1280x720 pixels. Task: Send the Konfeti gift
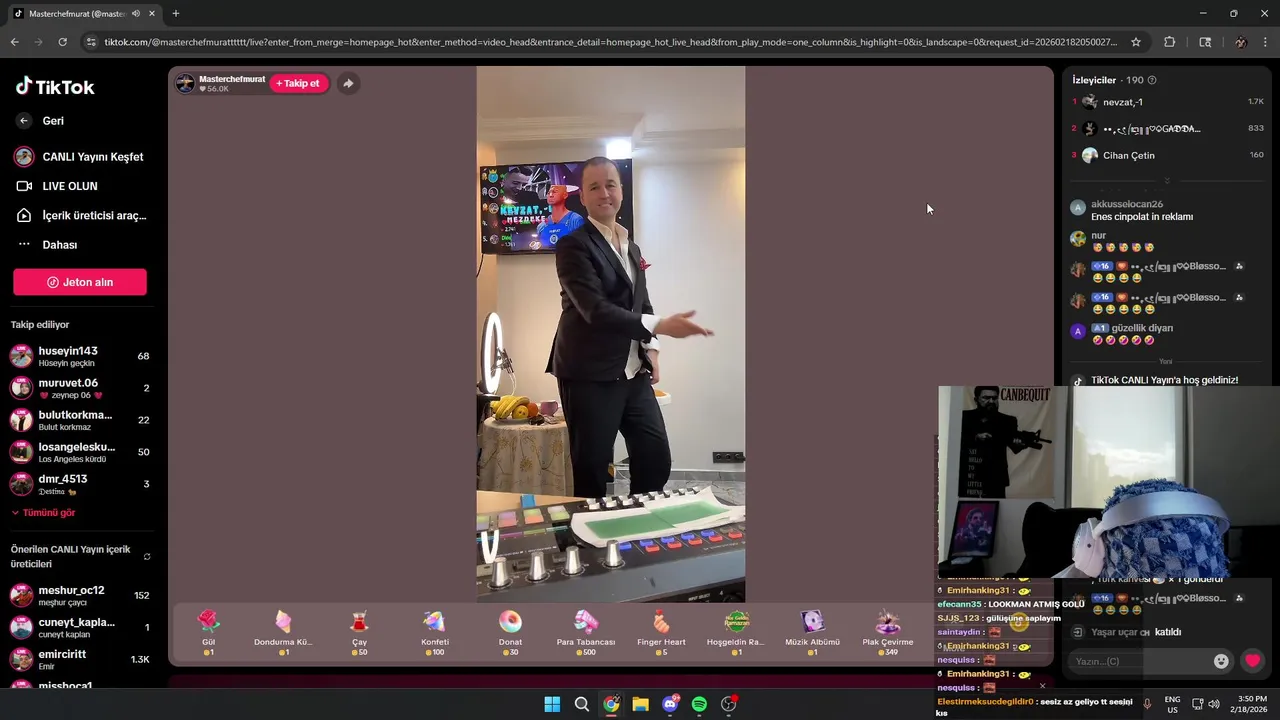click(434, 633)
